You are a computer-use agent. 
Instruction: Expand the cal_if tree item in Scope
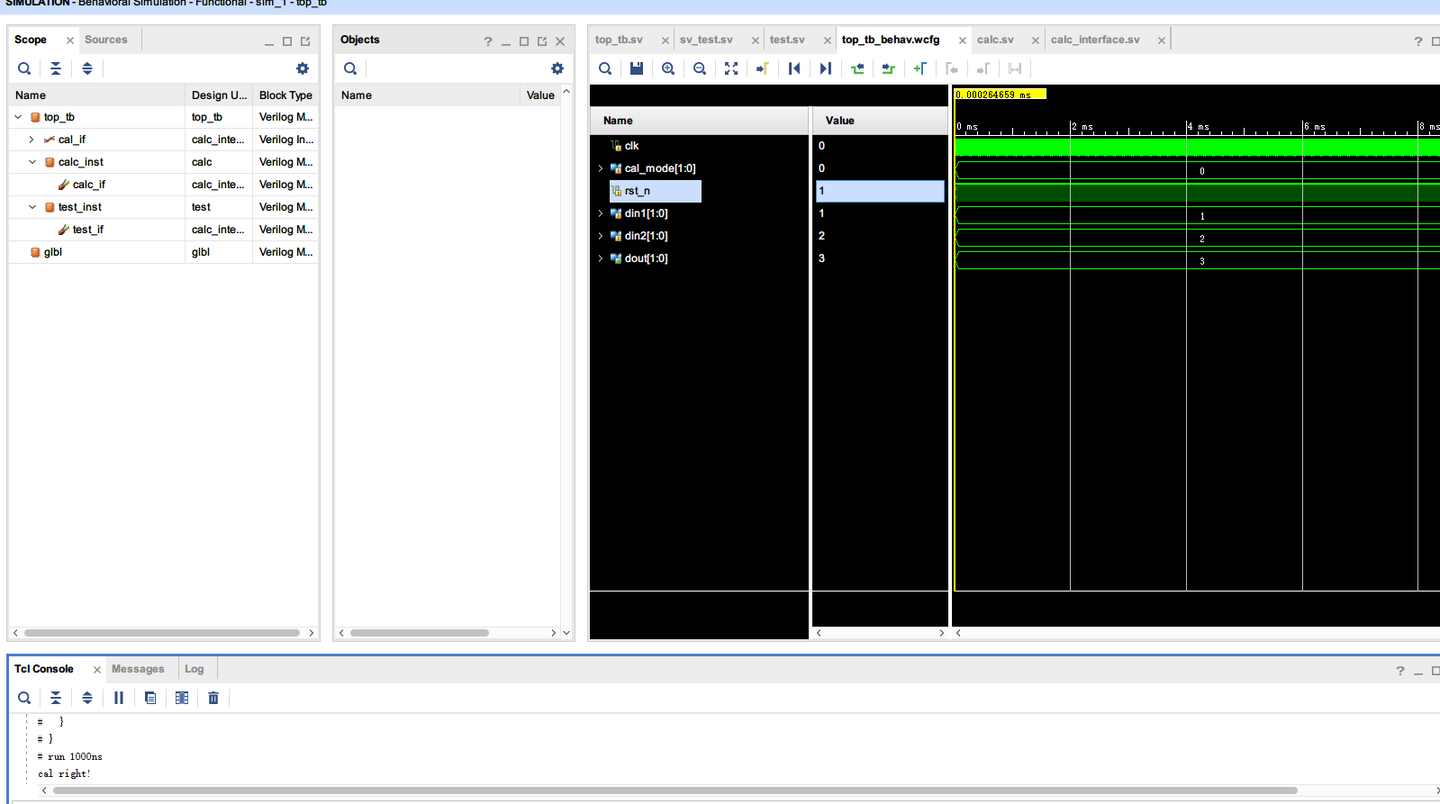31,139
